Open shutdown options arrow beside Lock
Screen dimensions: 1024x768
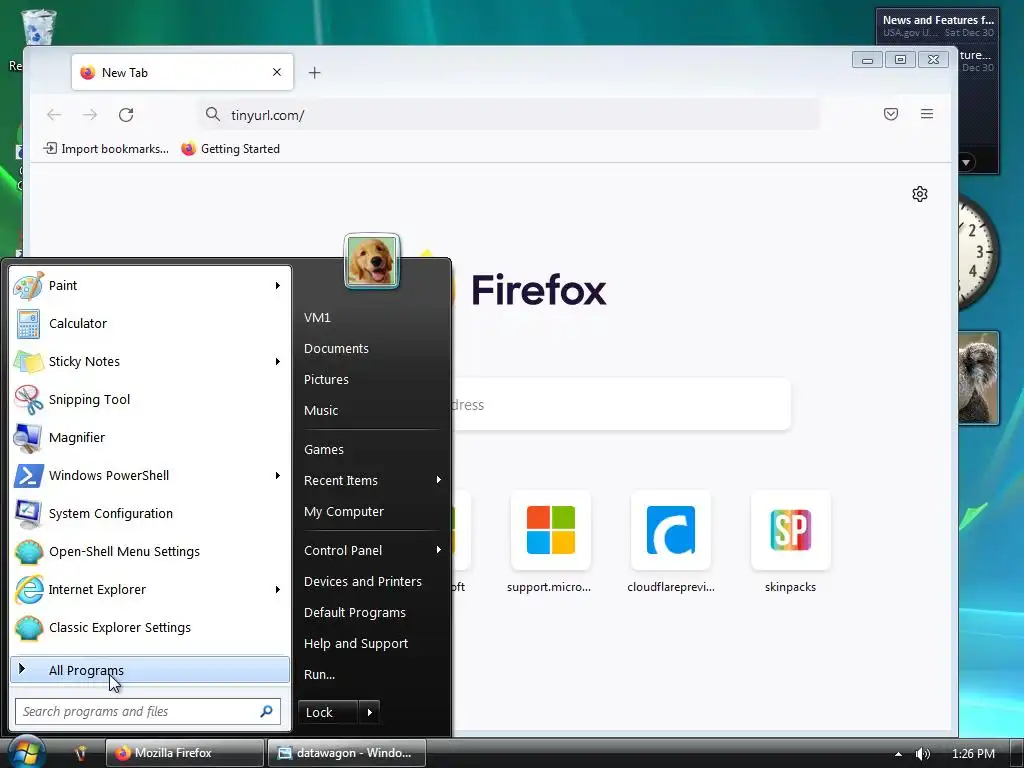coord(370,712)
